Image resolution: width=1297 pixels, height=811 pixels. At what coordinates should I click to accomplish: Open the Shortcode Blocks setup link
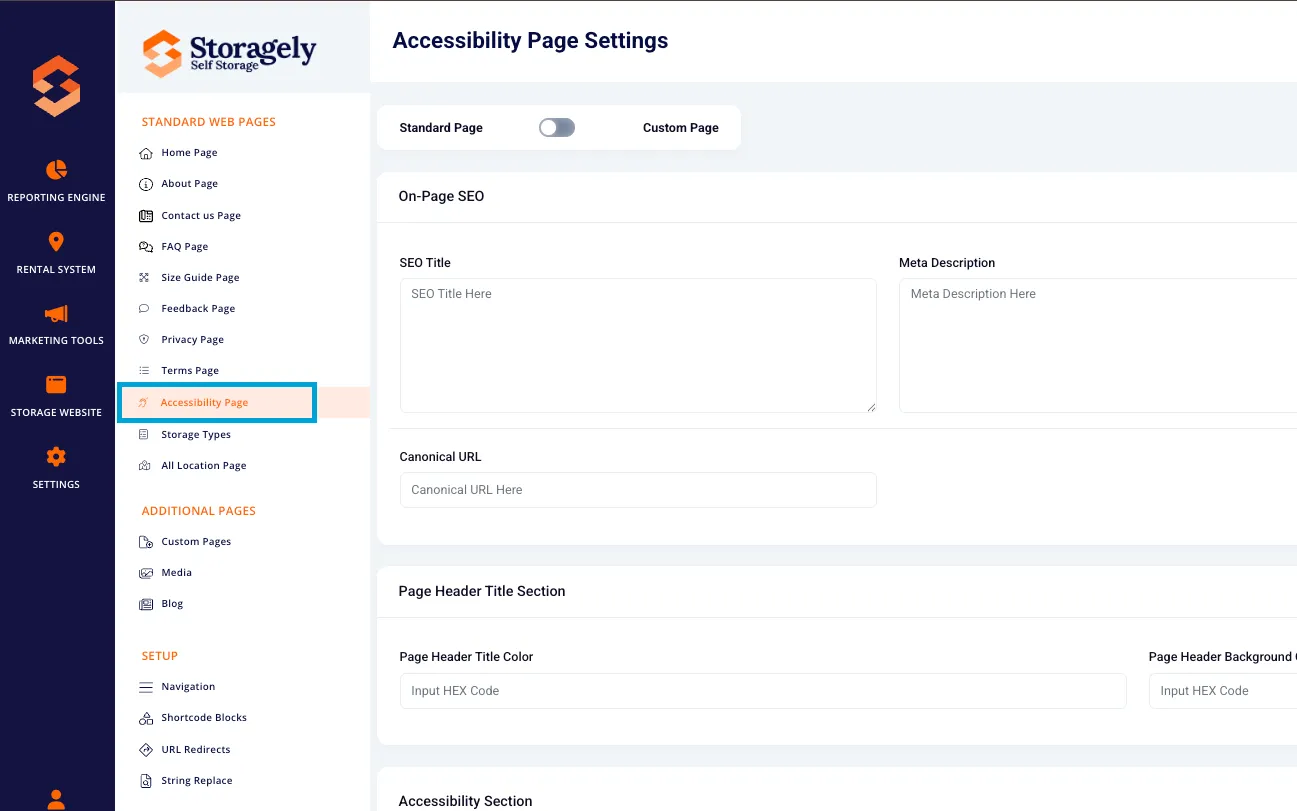(x=203, y=717)
